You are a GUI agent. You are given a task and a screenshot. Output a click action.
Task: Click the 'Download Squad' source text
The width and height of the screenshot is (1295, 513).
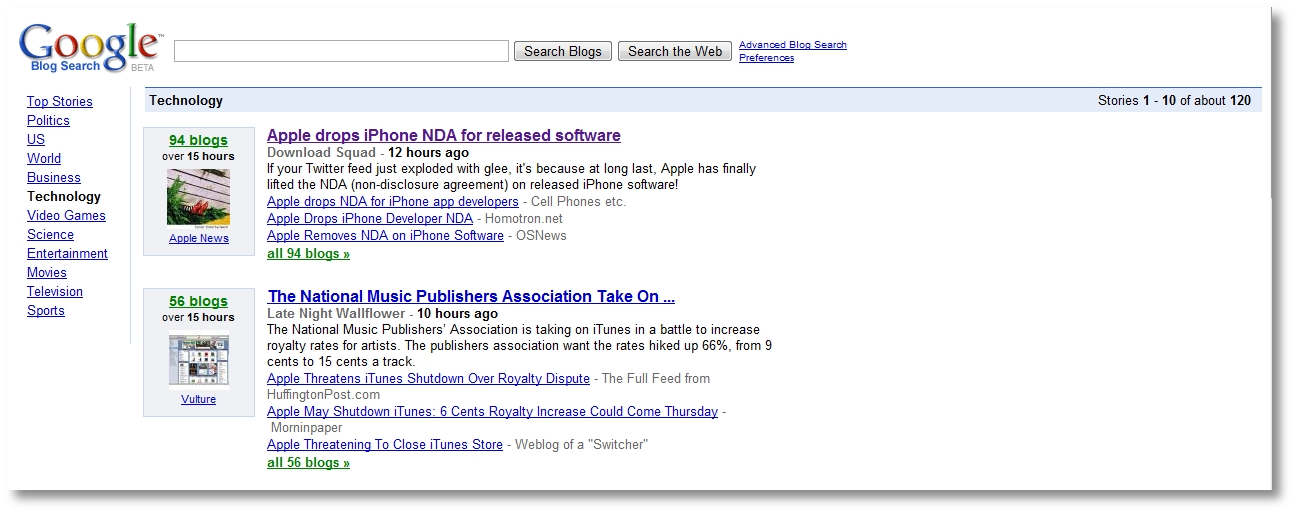322,153
